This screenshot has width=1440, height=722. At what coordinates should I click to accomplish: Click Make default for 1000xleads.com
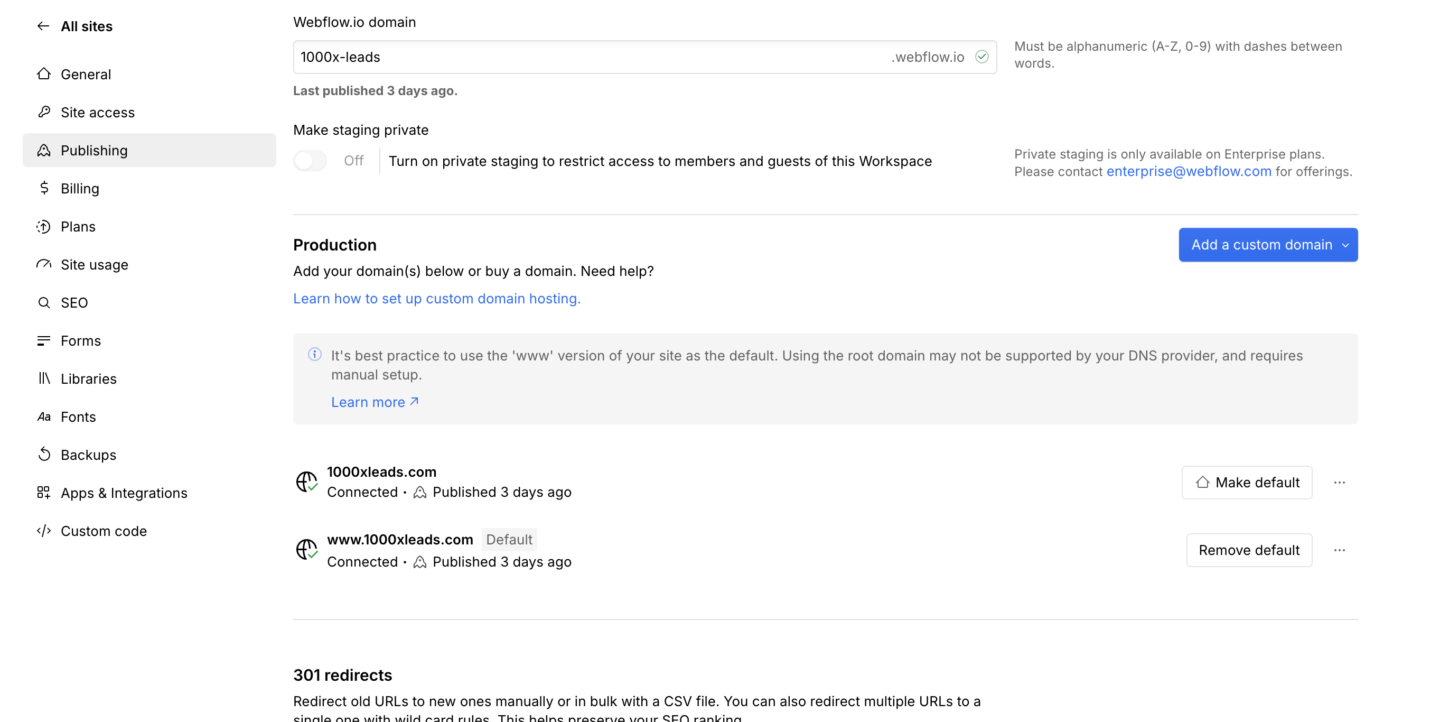(1247, 482)
